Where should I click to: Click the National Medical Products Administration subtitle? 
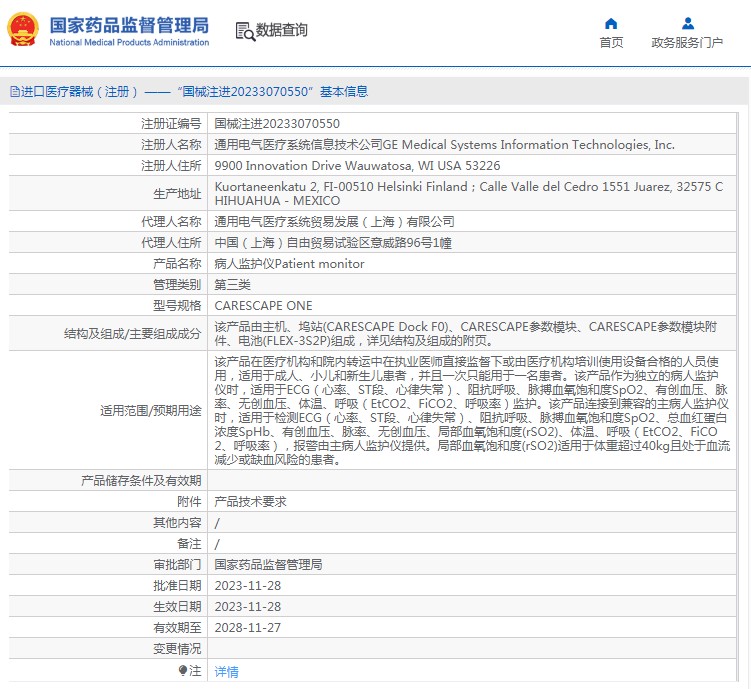[129, 43]
